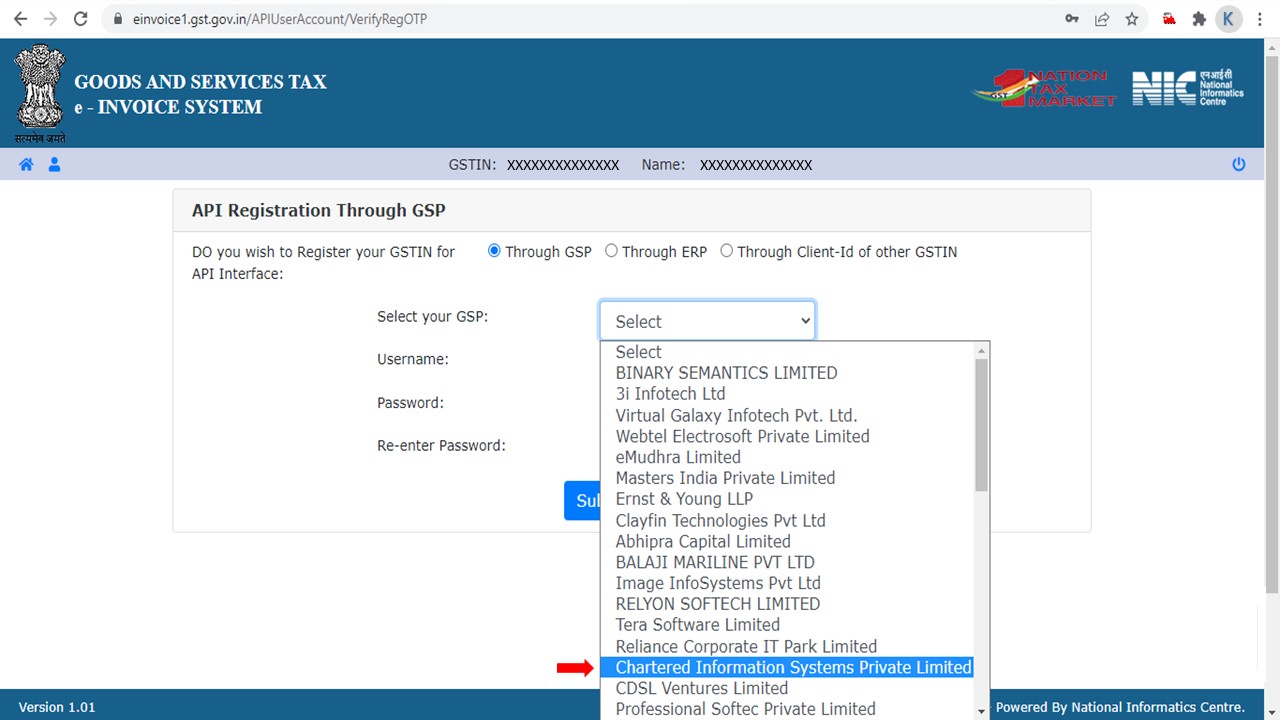
Task: Click the share page icon
Action: (x=1102, y=19)
